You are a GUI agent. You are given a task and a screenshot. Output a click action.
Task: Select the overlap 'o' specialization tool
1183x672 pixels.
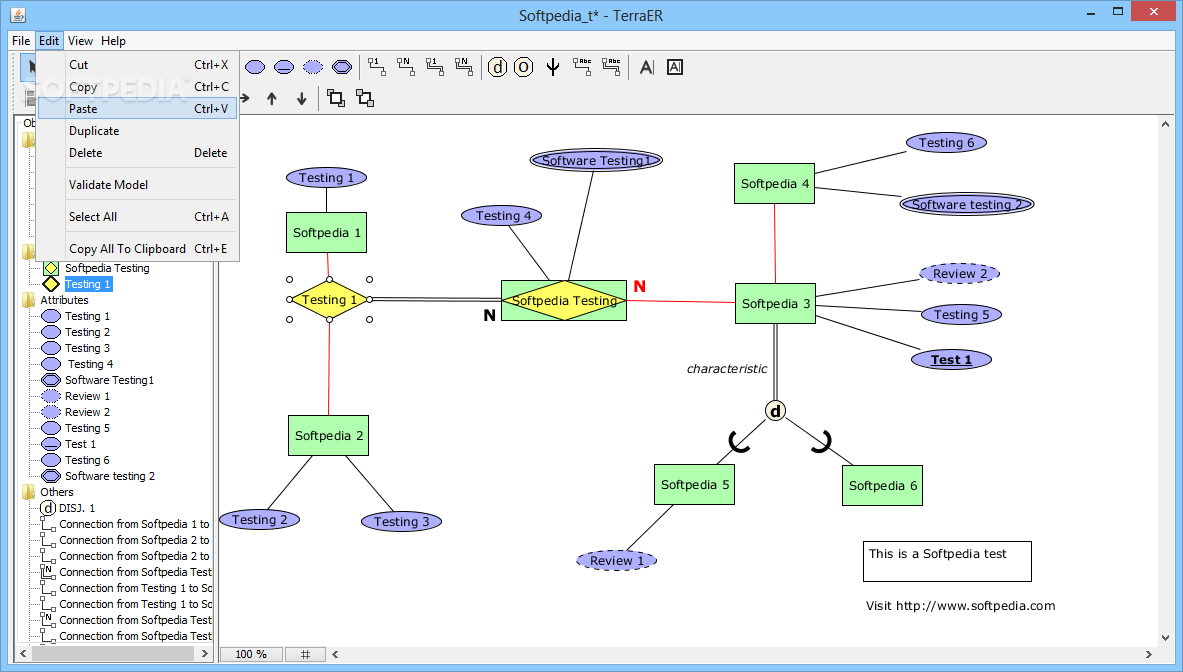(524, 67)
